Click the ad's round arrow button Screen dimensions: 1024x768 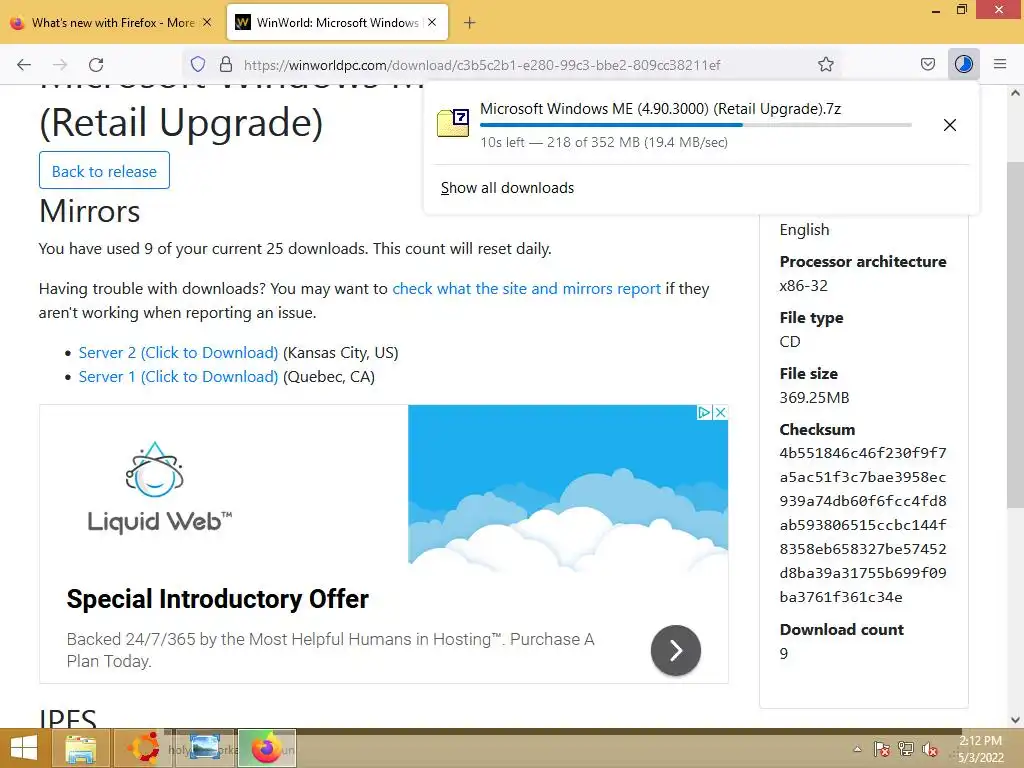(675, 650)
